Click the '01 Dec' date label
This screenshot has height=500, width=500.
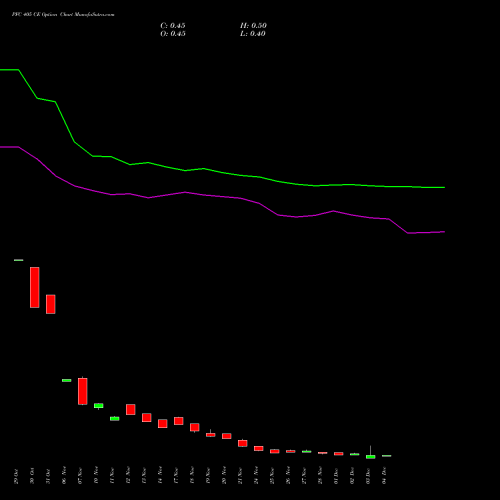(336, 476)
